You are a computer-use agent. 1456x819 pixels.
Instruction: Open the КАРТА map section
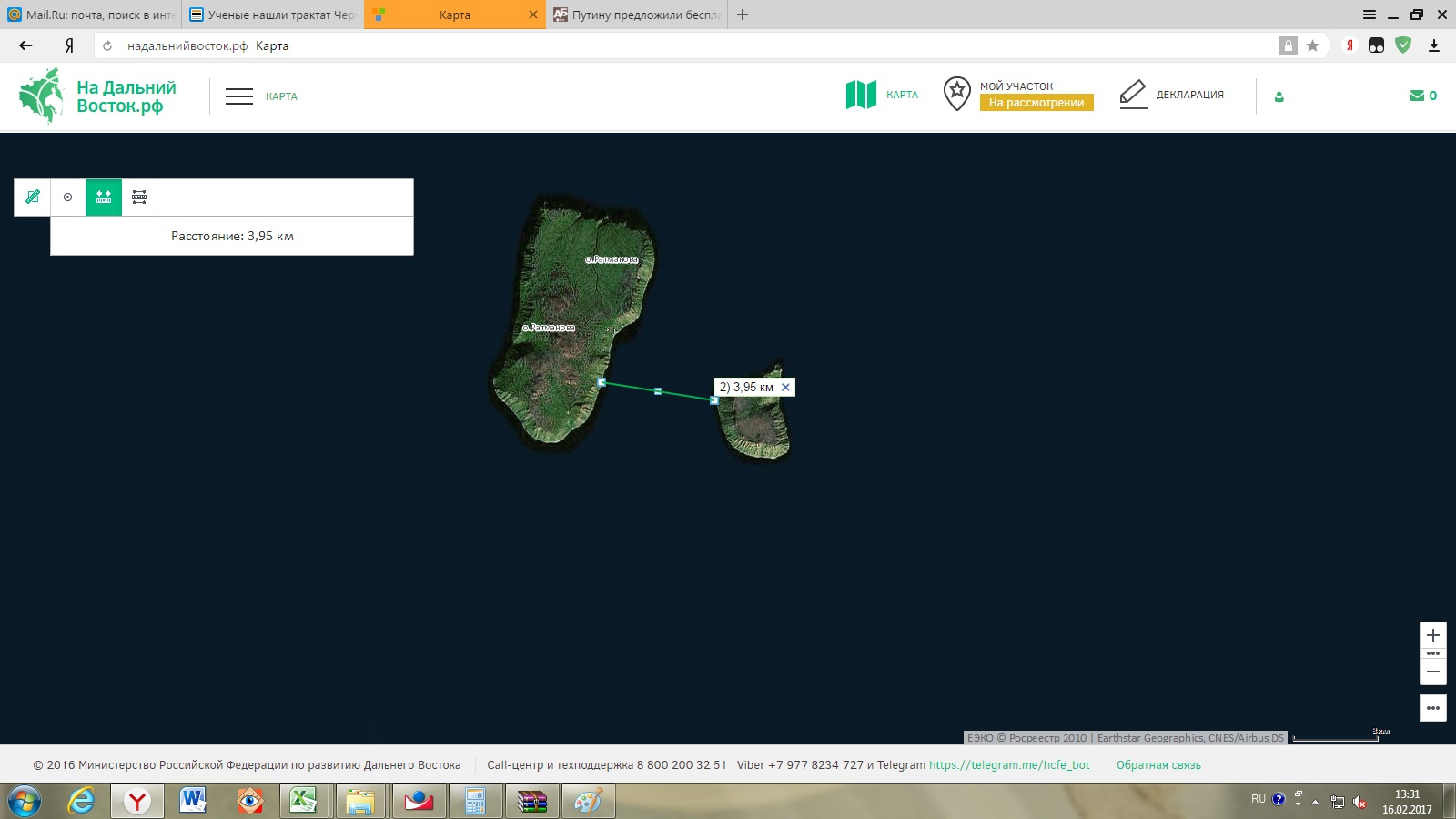point(883,95)
